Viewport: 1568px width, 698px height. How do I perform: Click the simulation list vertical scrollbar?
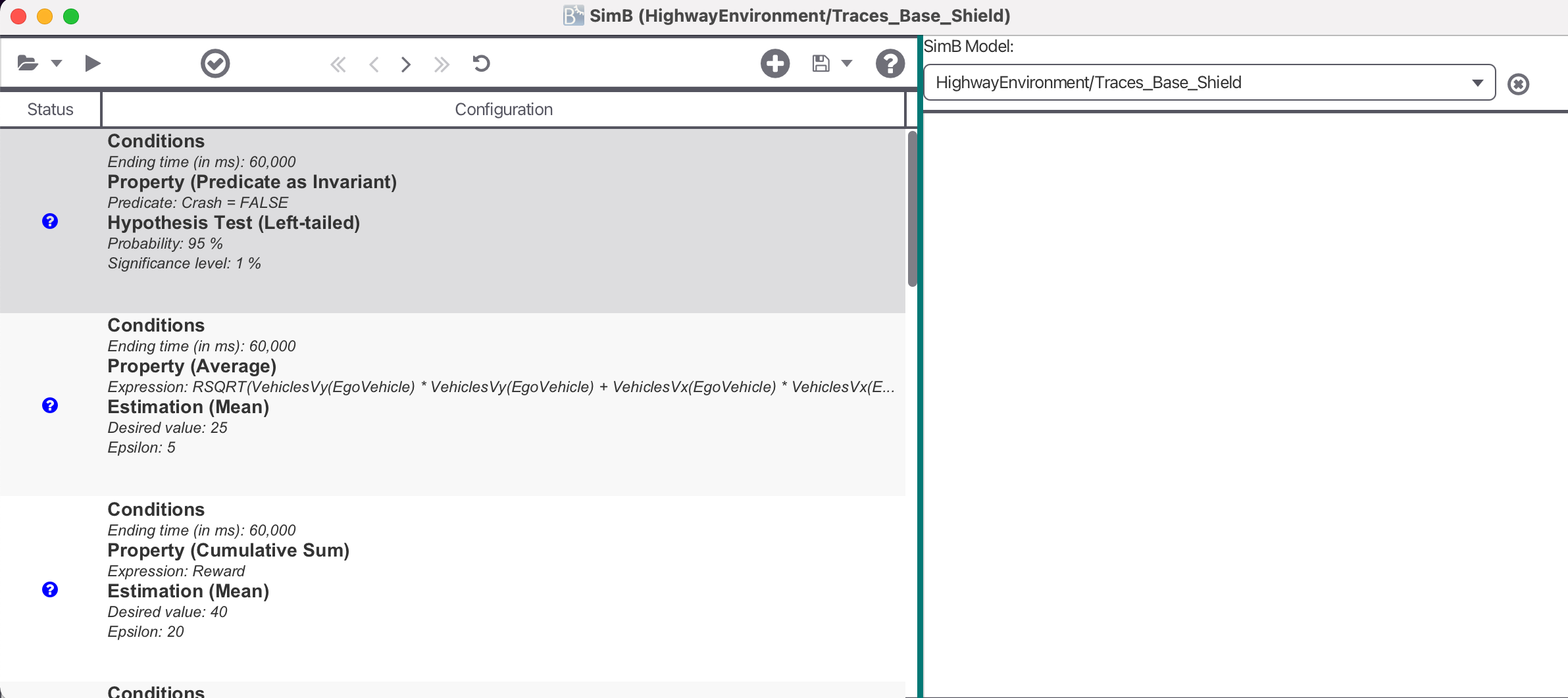912,209
